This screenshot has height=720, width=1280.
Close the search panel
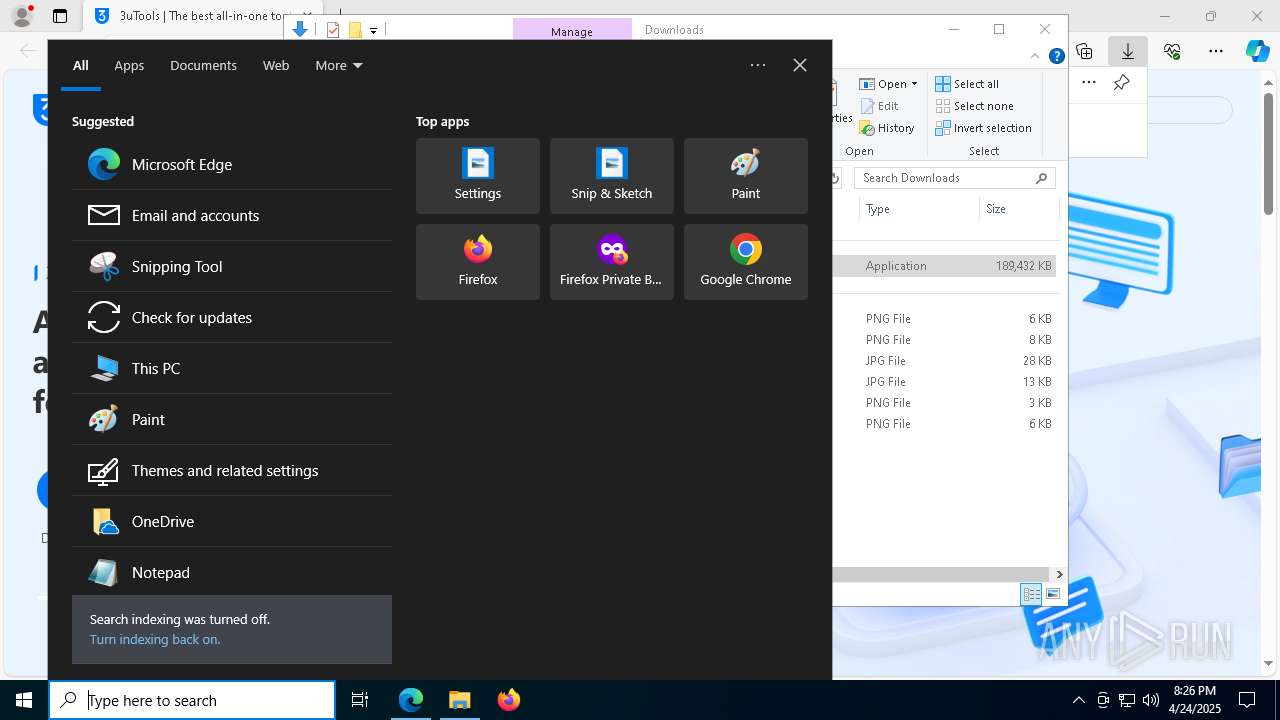[x=800, y=65]
